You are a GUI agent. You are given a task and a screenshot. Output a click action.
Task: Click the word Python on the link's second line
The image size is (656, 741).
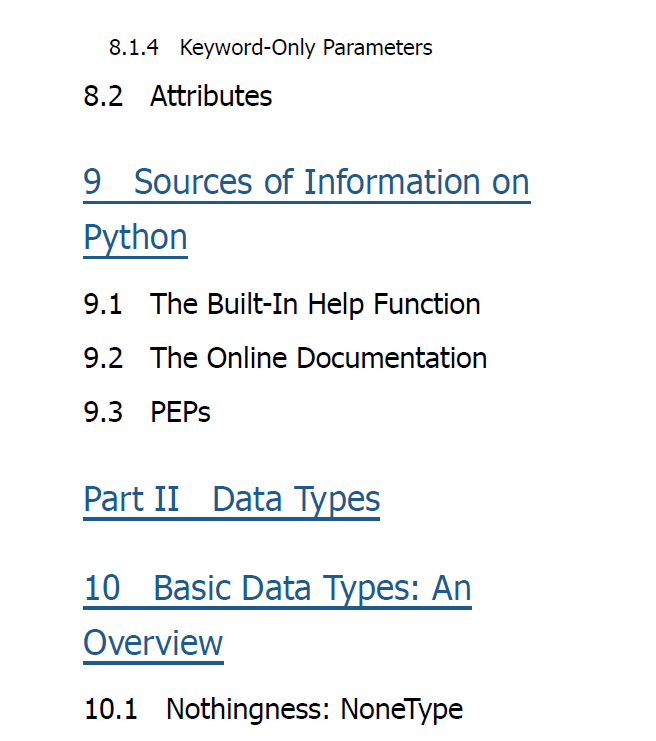136,238
